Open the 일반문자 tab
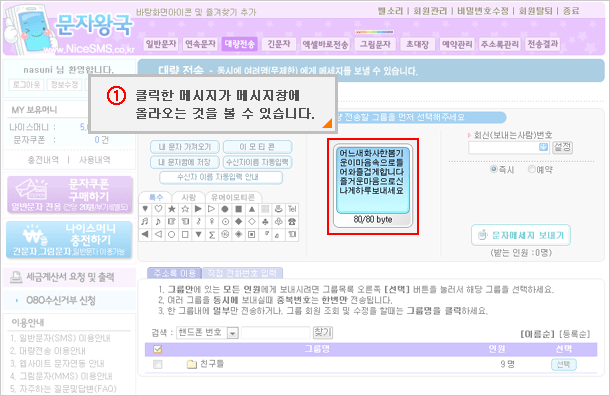This screenshot has width=610, height=396. click(x=161, y=44)
